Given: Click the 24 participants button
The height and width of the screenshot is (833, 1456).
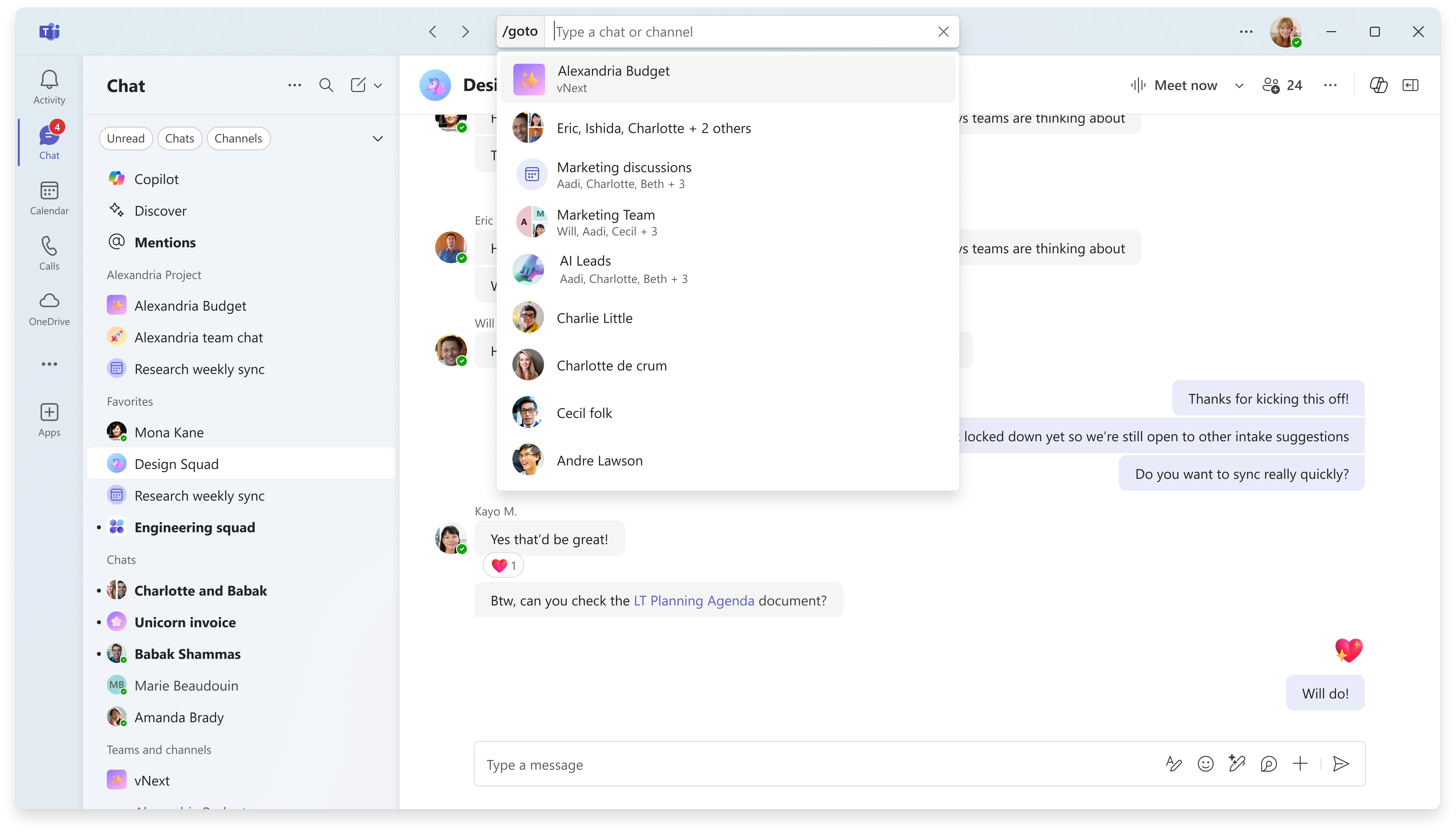Looking at the screenshot, I should pos(1283,85).
